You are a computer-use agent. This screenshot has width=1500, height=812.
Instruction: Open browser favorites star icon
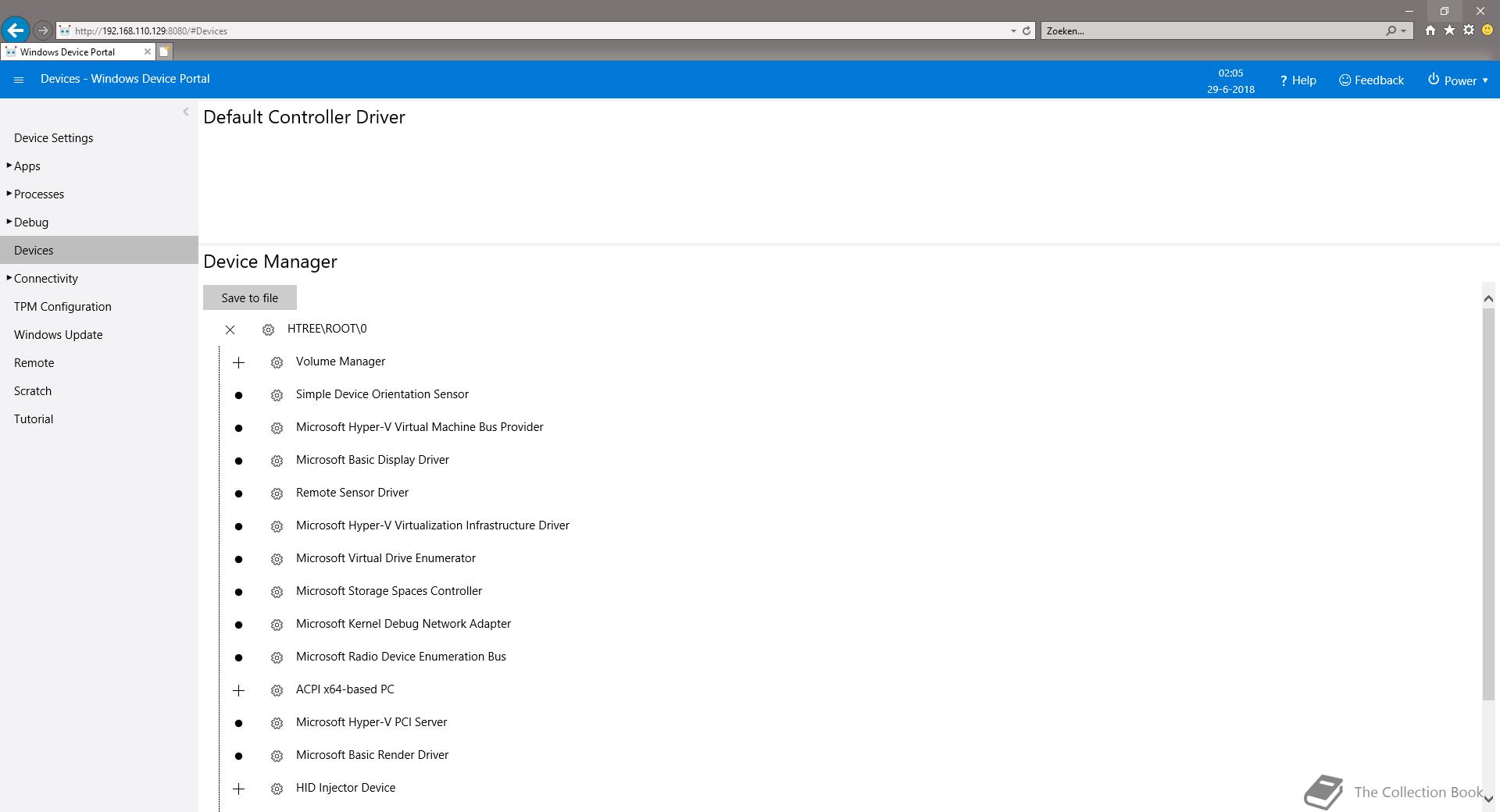(1449, 30)
